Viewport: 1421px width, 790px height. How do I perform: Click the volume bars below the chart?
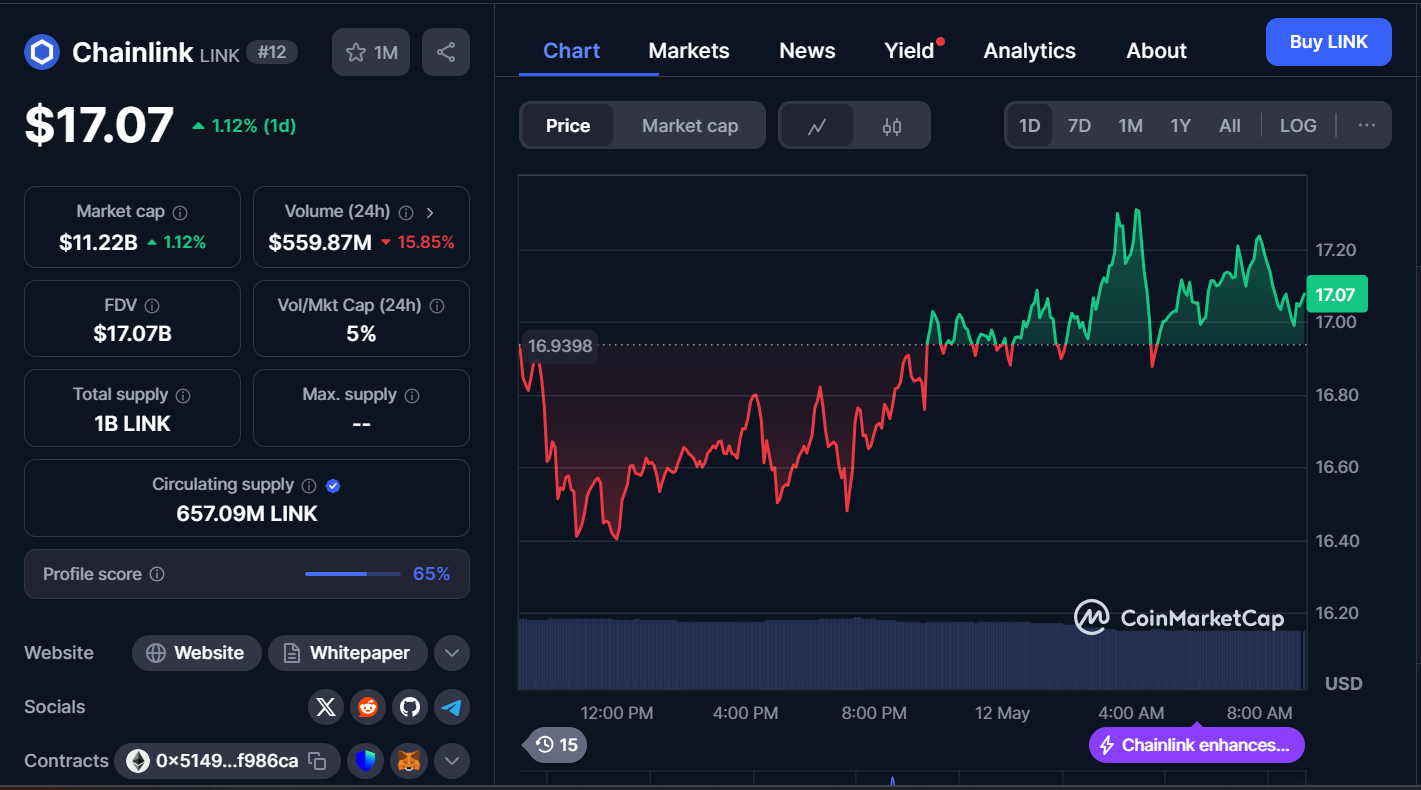[911, 654]
